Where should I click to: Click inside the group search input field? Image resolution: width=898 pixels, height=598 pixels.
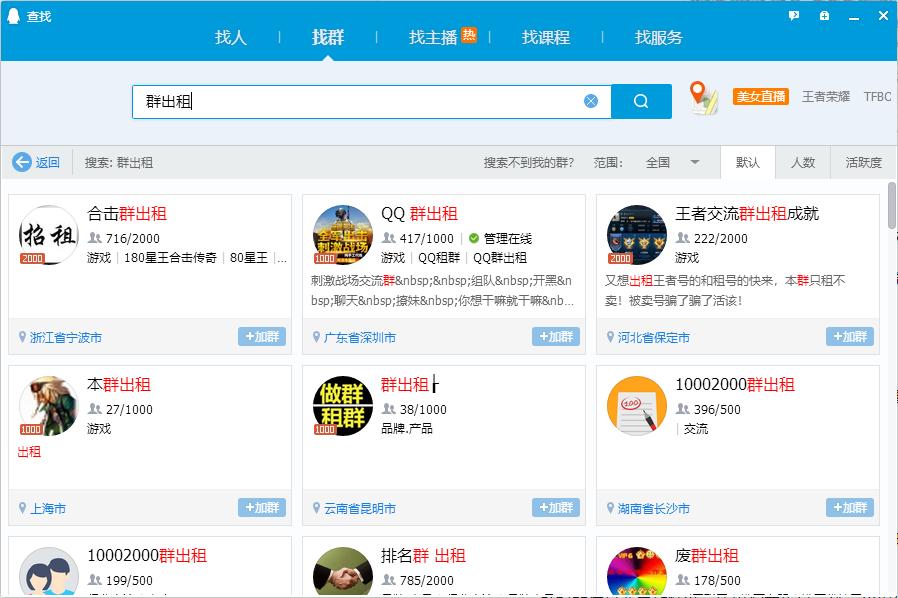350,101
